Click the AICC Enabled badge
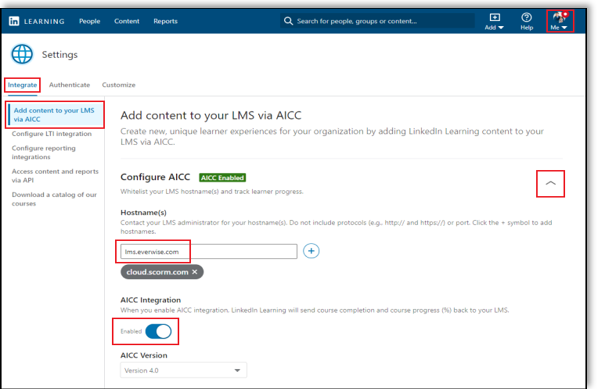Viewport: 597px width, 389px height. click(223, 178)
